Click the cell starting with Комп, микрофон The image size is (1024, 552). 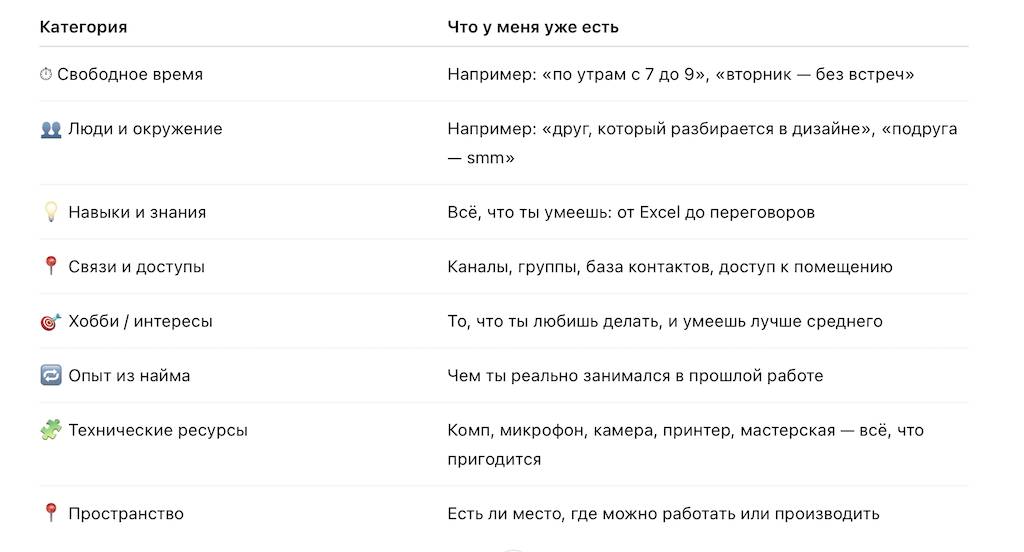(685, 444)
